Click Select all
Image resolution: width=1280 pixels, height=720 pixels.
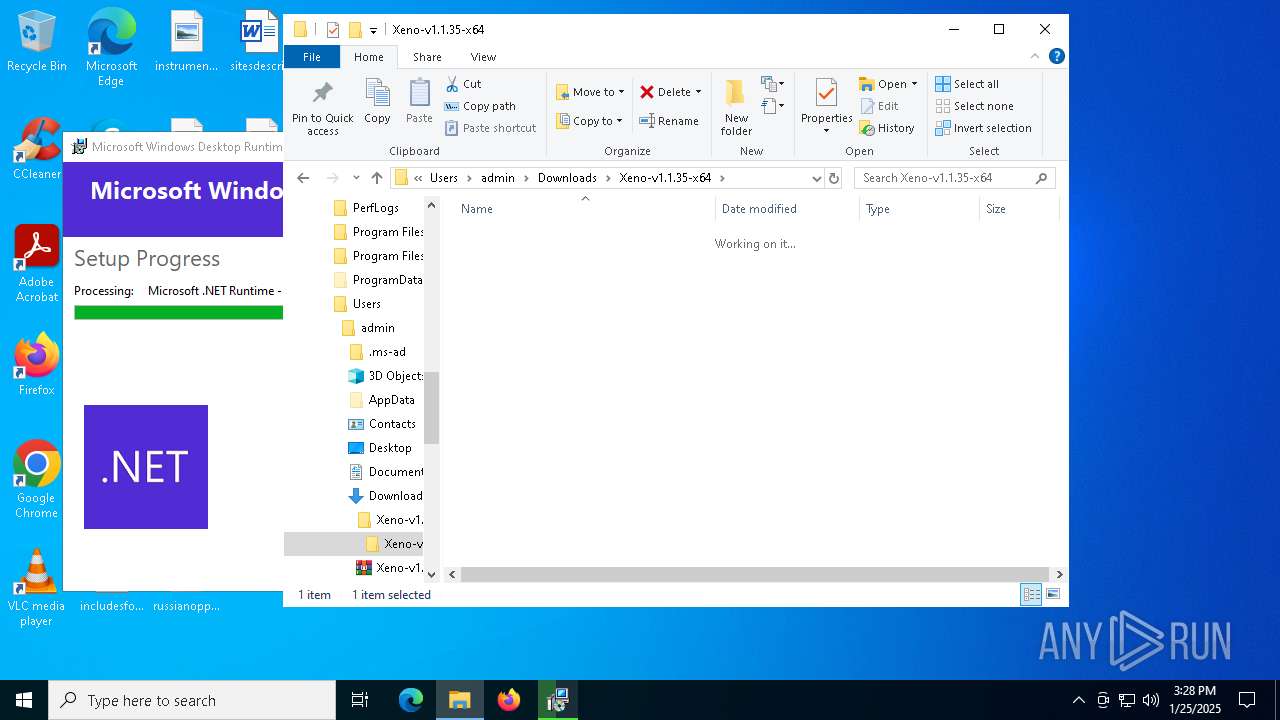coord(967,84)
